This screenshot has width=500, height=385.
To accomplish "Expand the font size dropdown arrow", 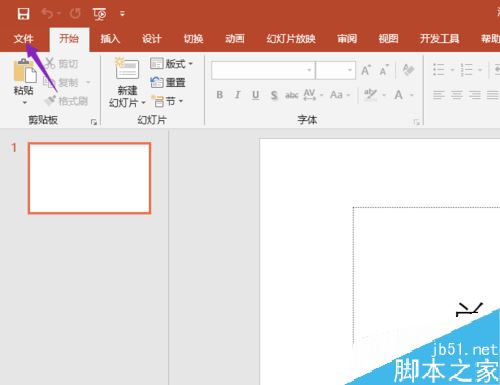I will pyautogui.click(x=350, y=70).
